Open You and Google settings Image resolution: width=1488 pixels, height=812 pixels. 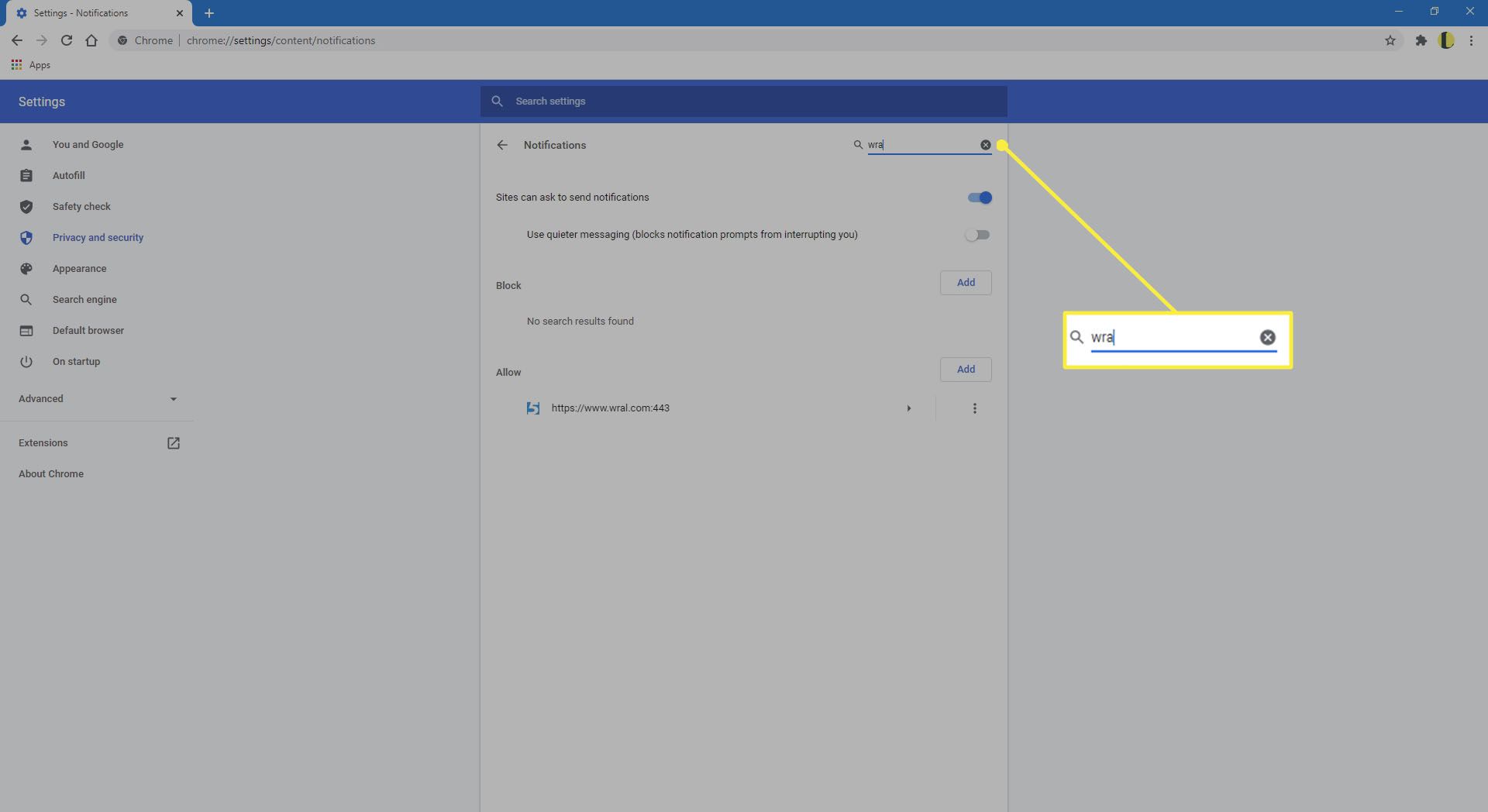pos(88,145)
